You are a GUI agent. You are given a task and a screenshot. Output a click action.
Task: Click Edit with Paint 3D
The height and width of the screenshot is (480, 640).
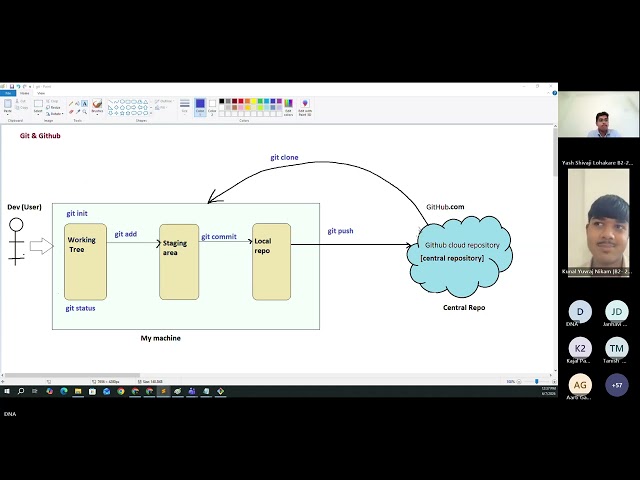(305, 107)
